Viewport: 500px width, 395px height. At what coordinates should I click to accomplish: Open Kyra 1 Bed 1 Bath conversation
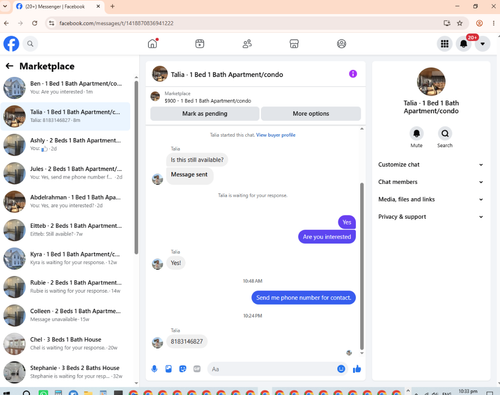(65, 258)
